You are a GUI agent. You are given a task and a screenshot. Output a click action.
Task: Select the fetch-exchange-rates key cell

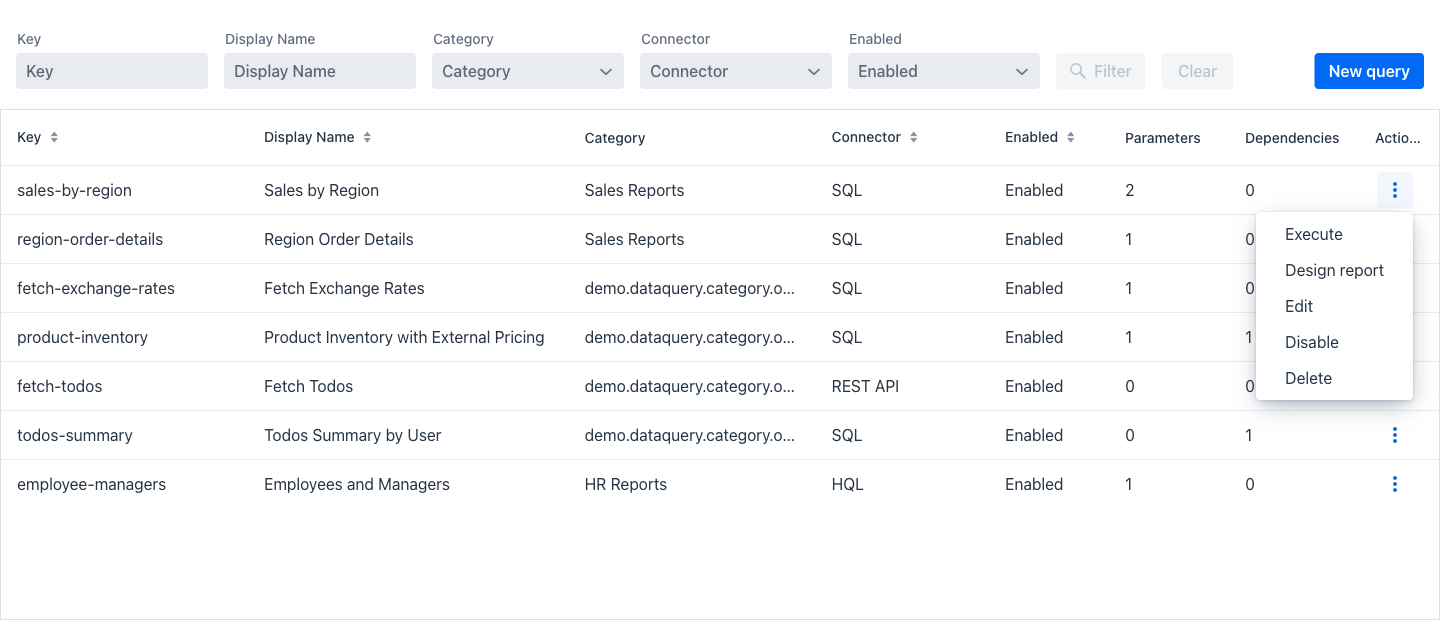click(x=96, y=288)
